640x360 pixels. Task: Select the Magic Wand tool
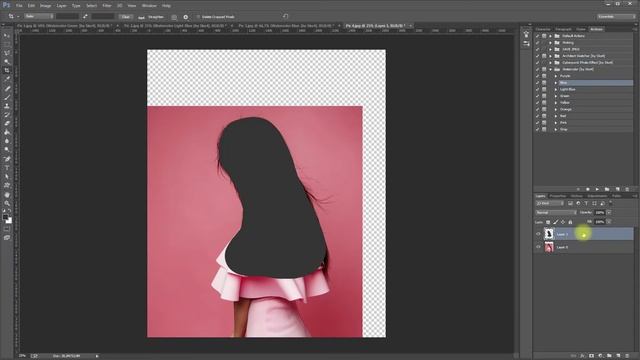click(x=7, y=62)
